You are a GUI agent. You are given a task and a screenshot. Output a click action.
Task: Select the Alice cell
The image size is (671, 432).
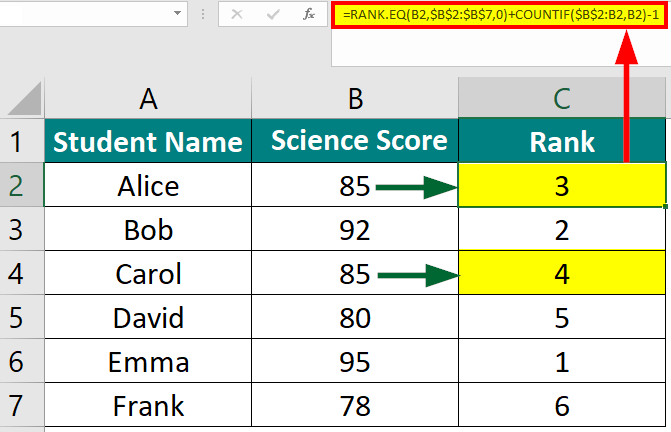point(148,185)
